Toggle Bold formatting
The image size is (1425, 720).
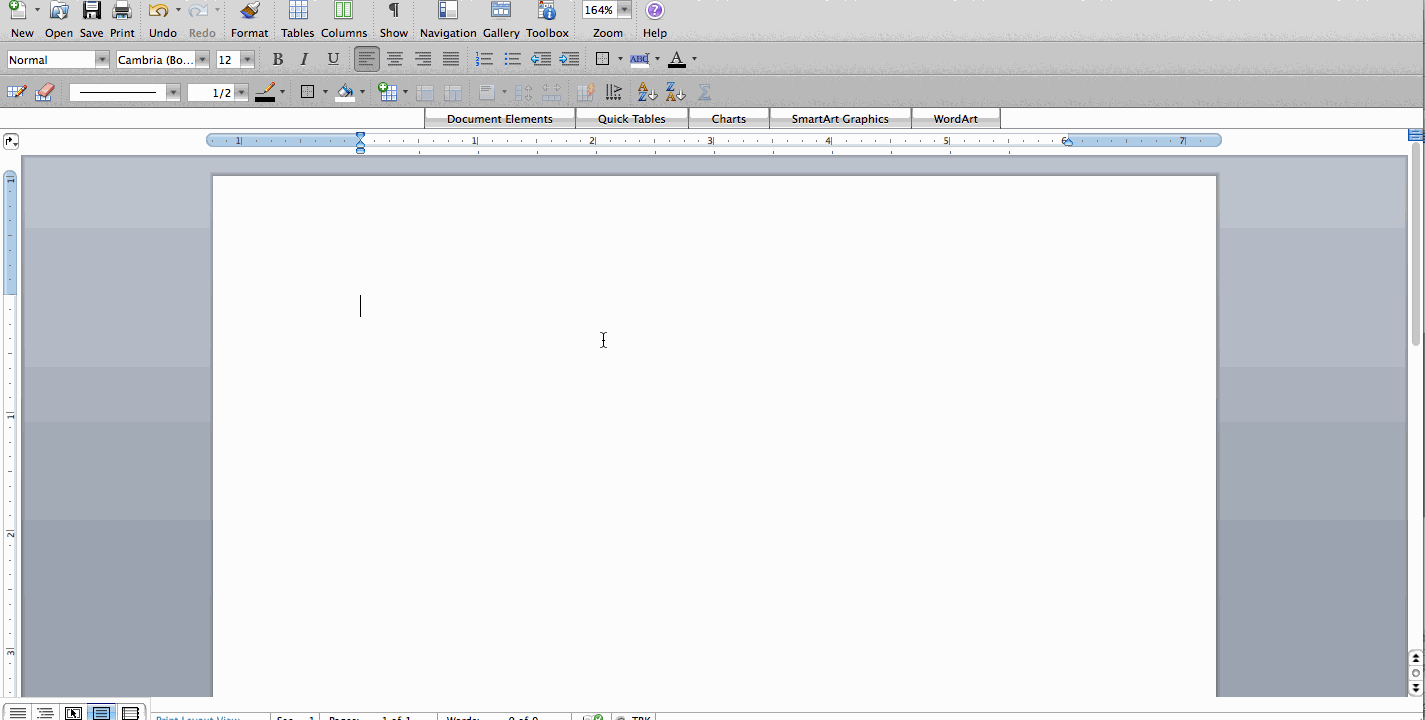click(278, 60)
